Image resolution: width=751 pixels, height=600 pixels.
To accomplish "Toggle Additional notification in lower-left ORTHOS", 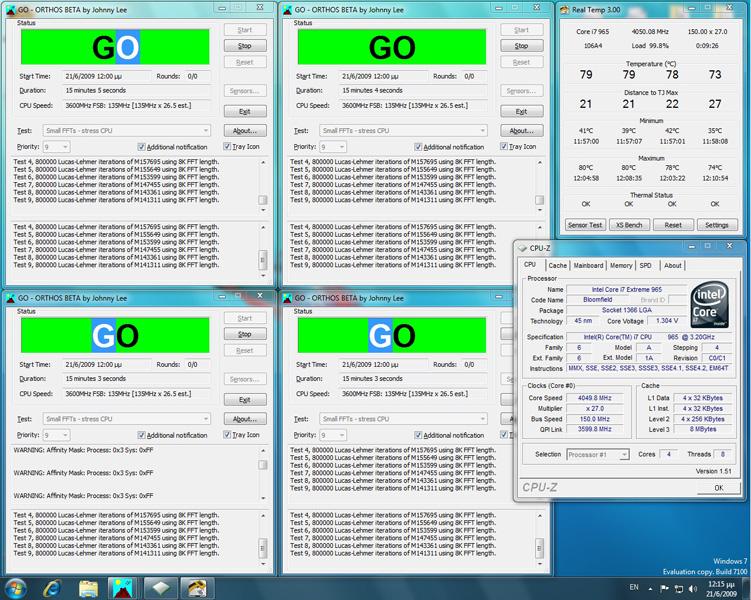I will pyautogui.click(x=141, y=435).
